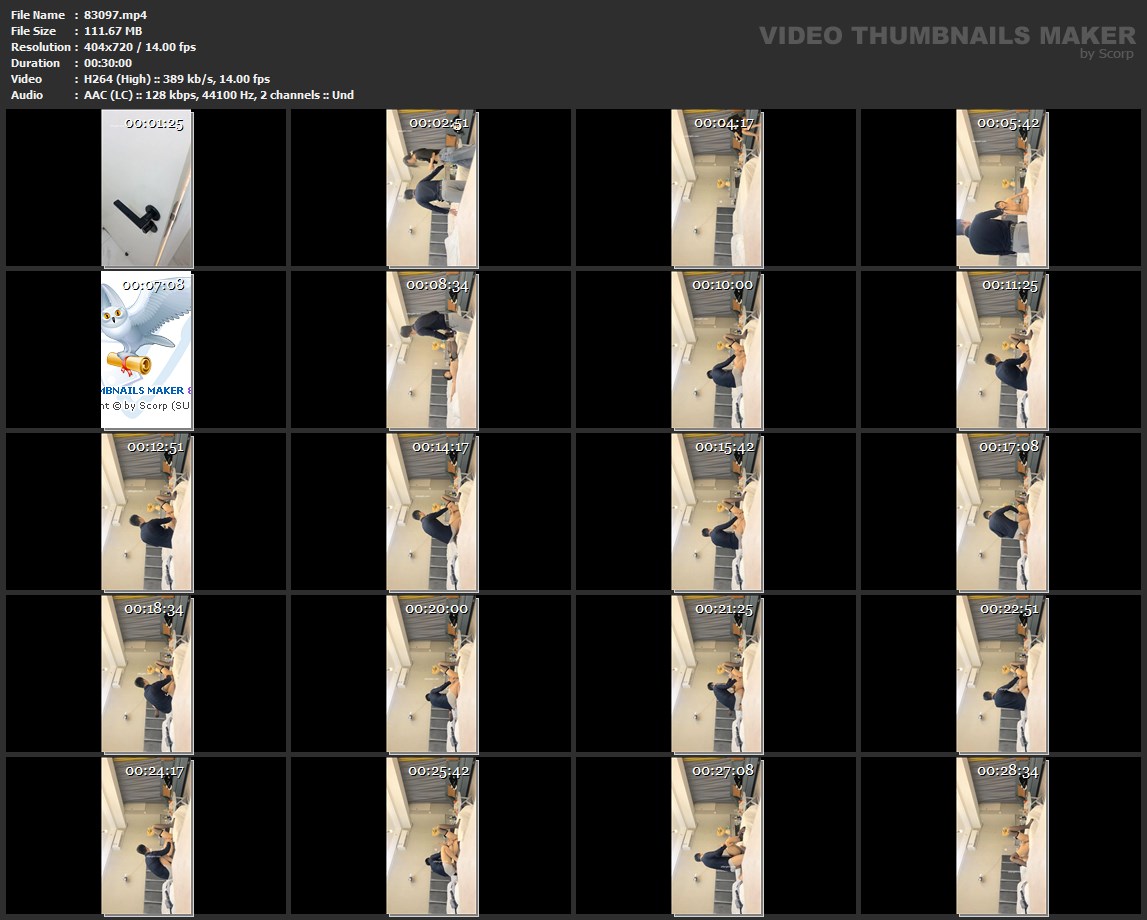Image resolution: width=1147 pixels, height=920 pixels.
Task: Click the 00:07:08 timestamp label
Action: pyautogui.click(x=153, y=285)
